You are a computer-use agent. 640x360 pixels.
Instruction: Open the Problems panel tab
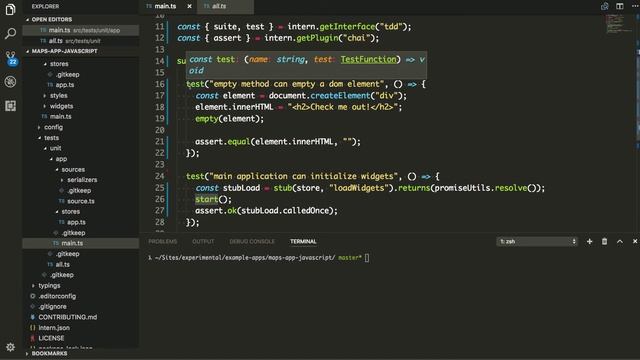[x=163, y=242]
